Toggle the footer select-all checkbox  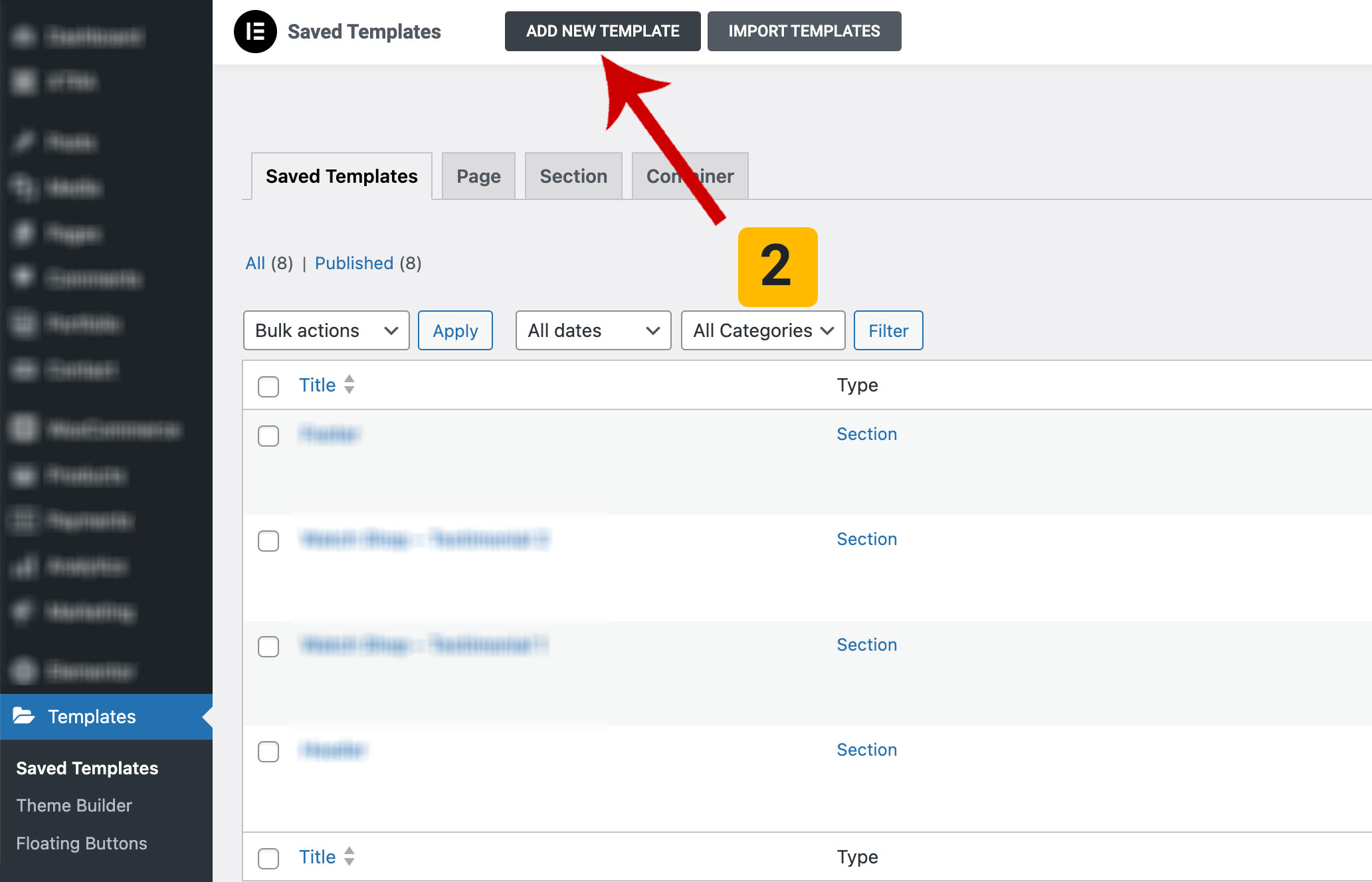[x=268, y=858]
